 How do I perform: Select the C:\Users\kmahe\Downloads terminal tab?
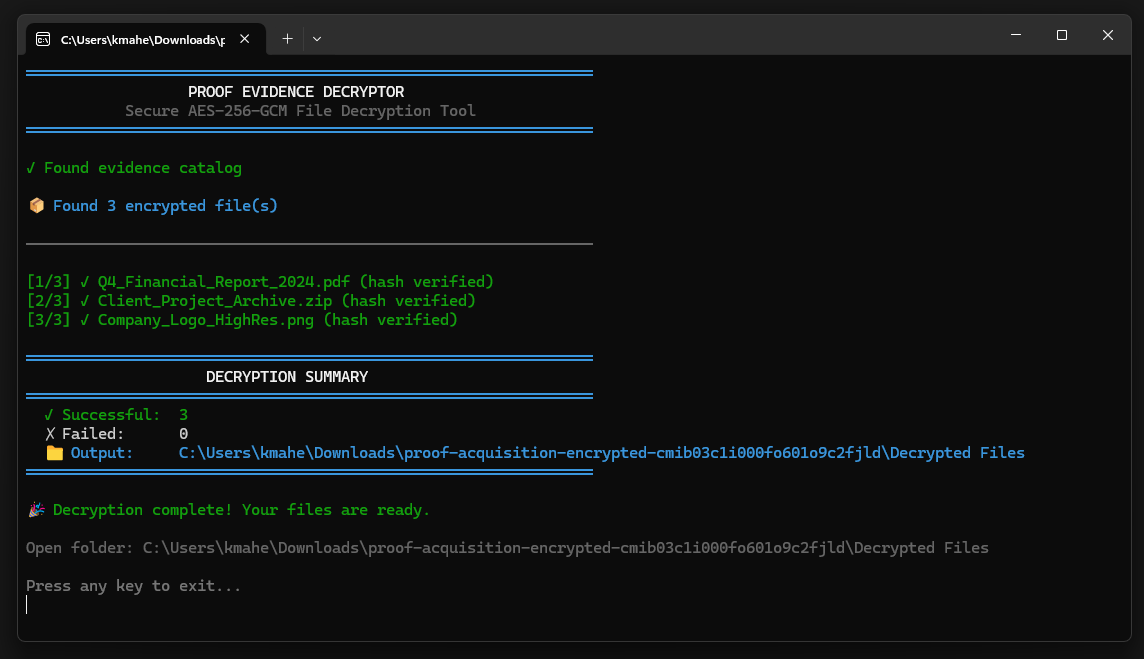[x=146, y=39]
